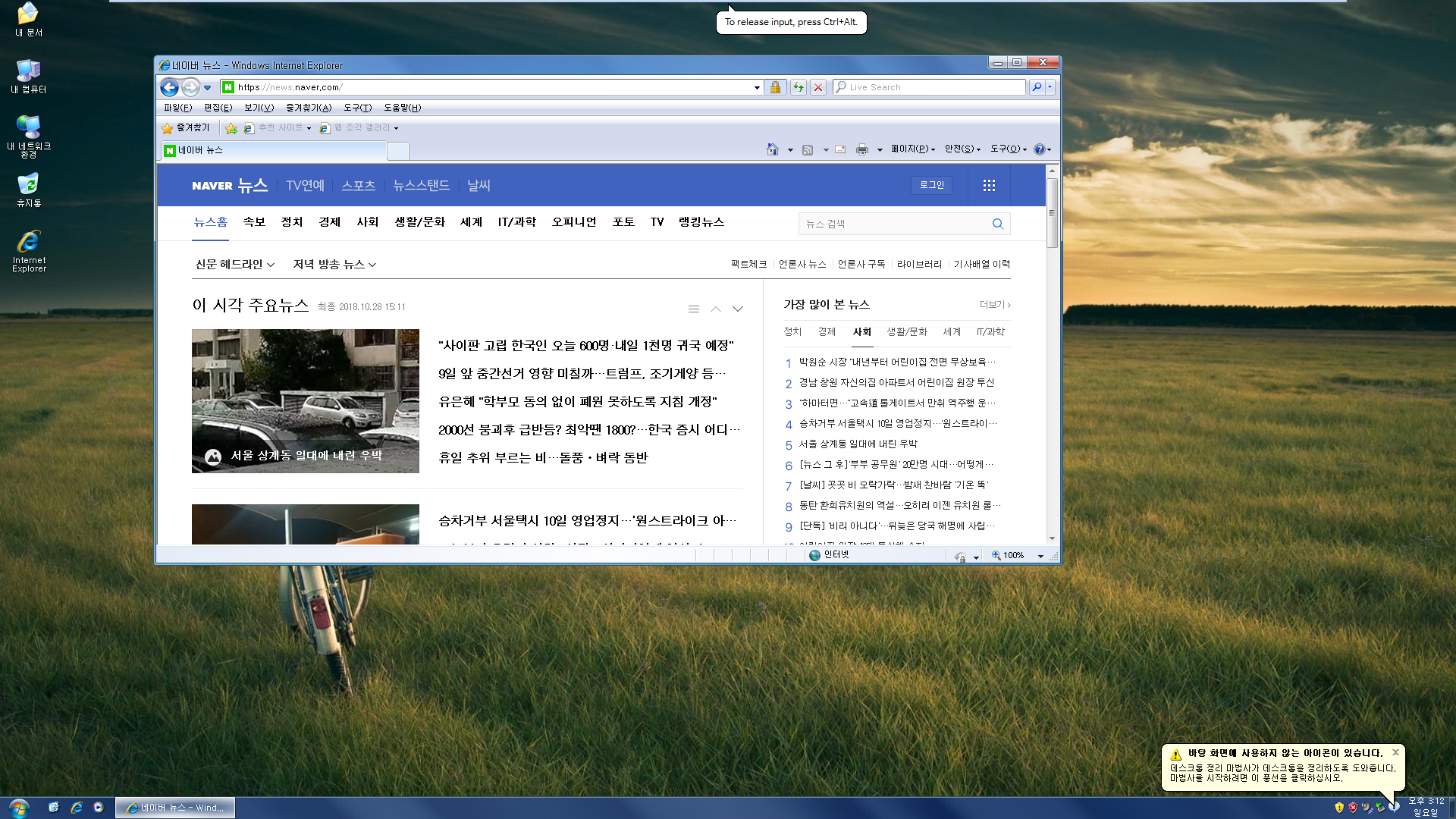This screenshot has width=1456, height=819.
Task: Click the Naver apps grid icon
Action: (989, 185)
